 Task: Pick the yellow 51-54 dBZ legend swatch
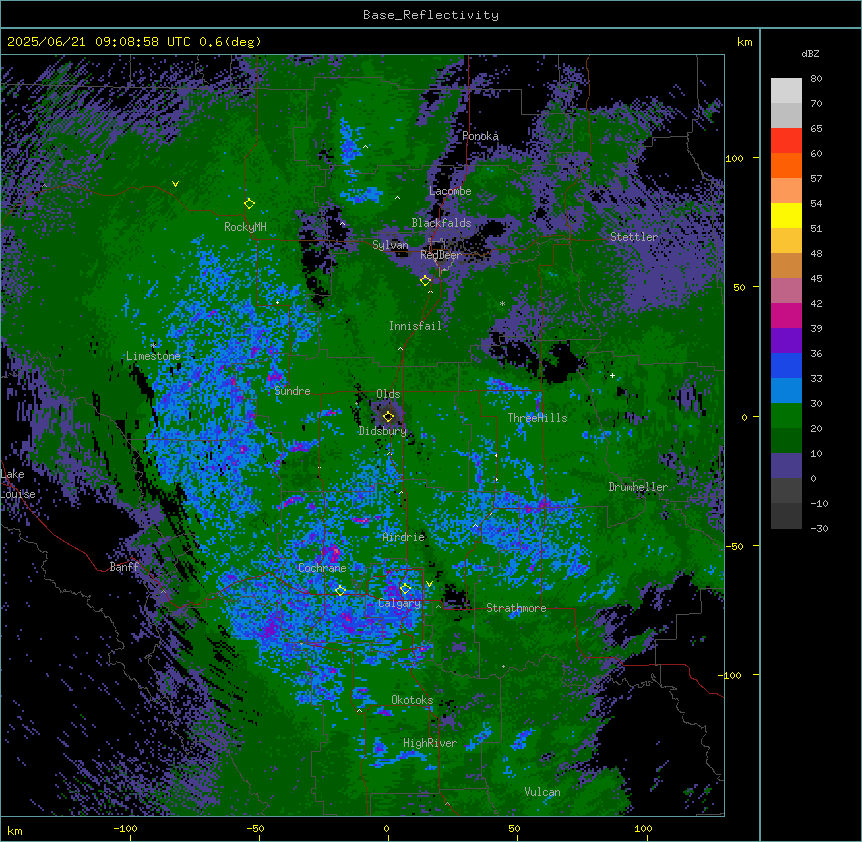pyautogui.click(x=786, y=216)
